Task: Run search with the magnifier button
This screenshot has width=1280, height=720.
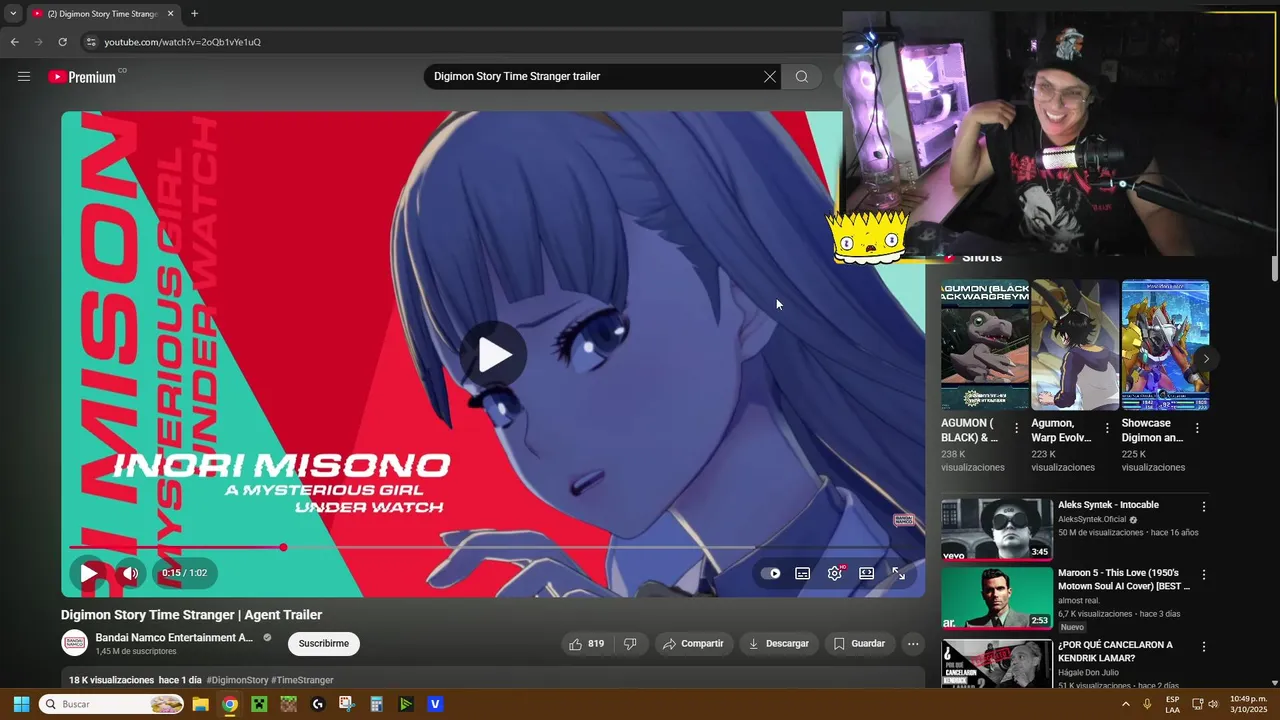Action: tap(802, 76)
